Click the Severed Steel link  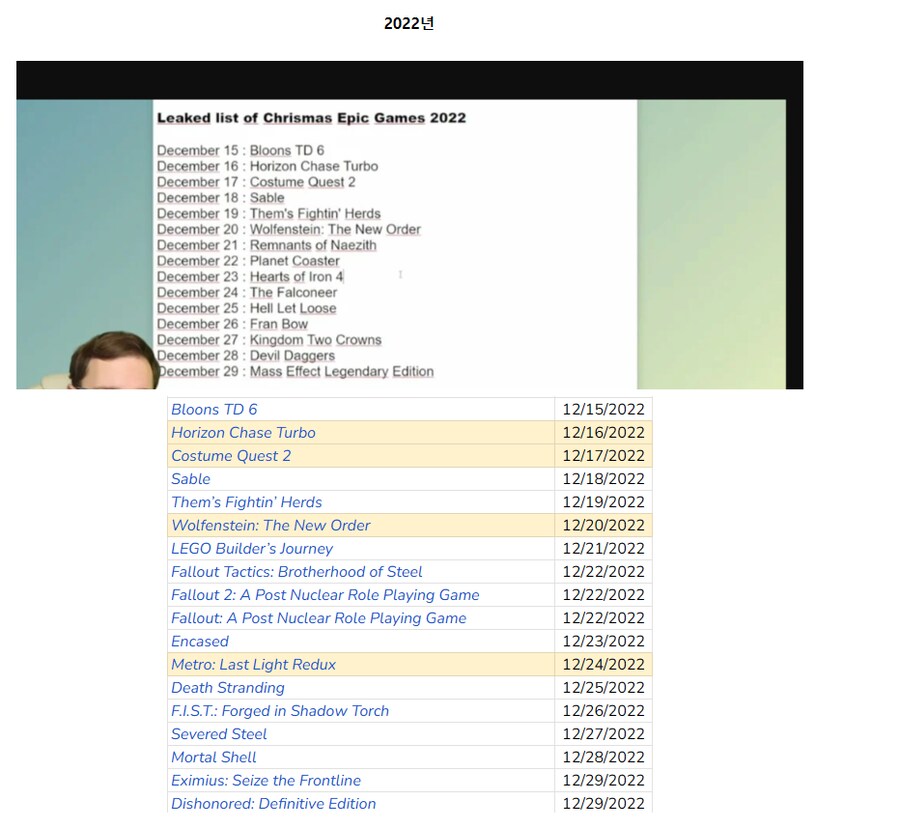coord(219,733)
